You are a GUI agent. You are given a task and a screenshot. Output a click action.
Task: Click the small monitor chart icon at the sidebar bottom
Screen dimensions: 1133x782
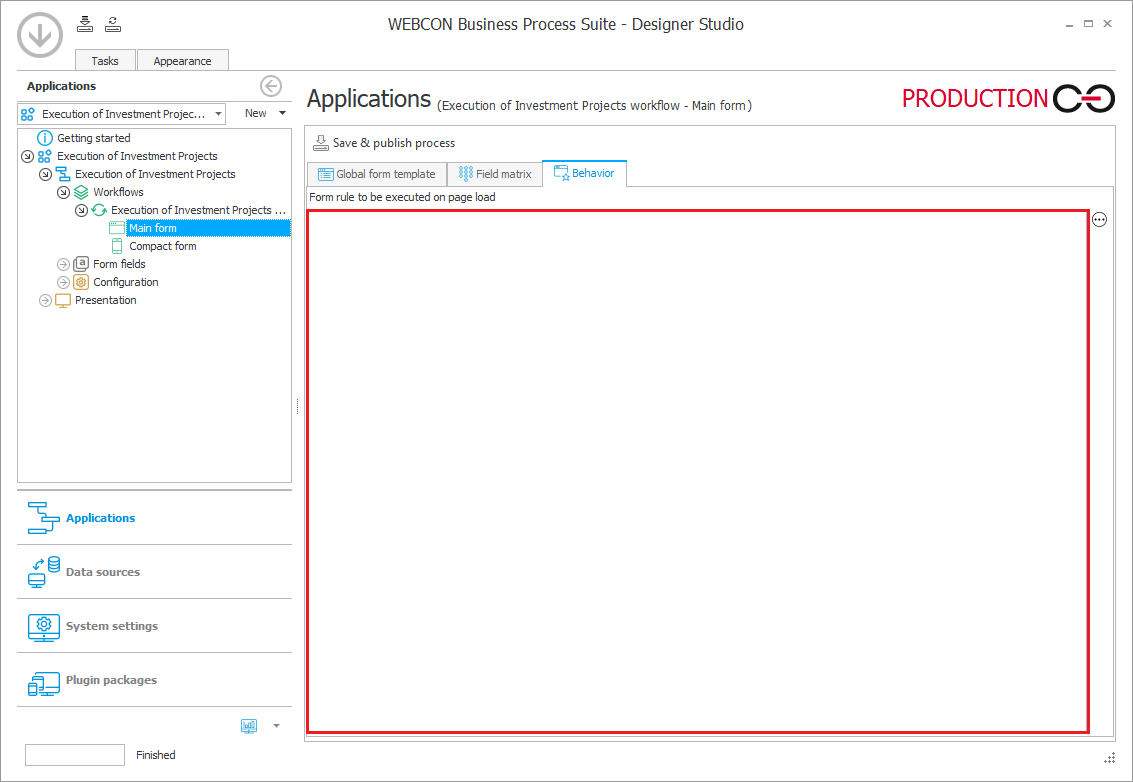[x=249, y=726]
